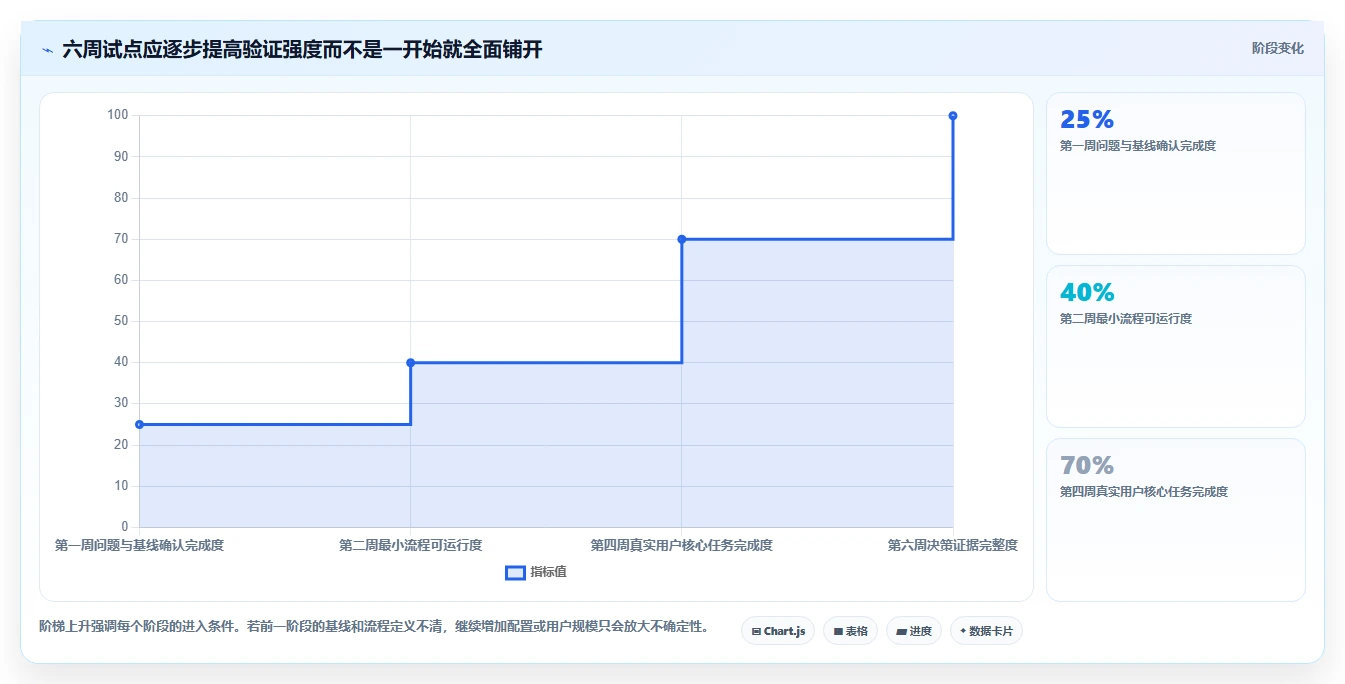Click the x-axis label 第二周最小流程可运行度
The width and height of the screenshot is (1345, 684).
411,545
